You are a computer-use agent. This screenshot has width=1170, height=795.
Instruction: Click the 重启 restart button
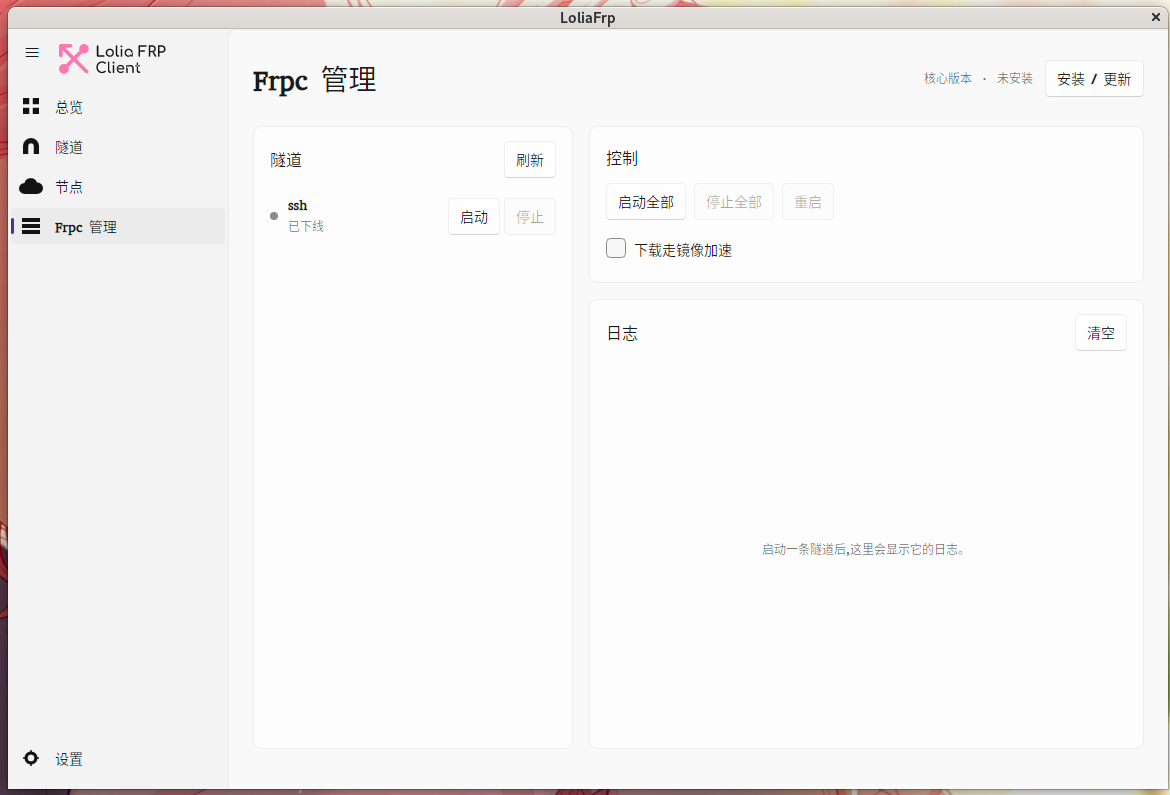pos(807,202)
